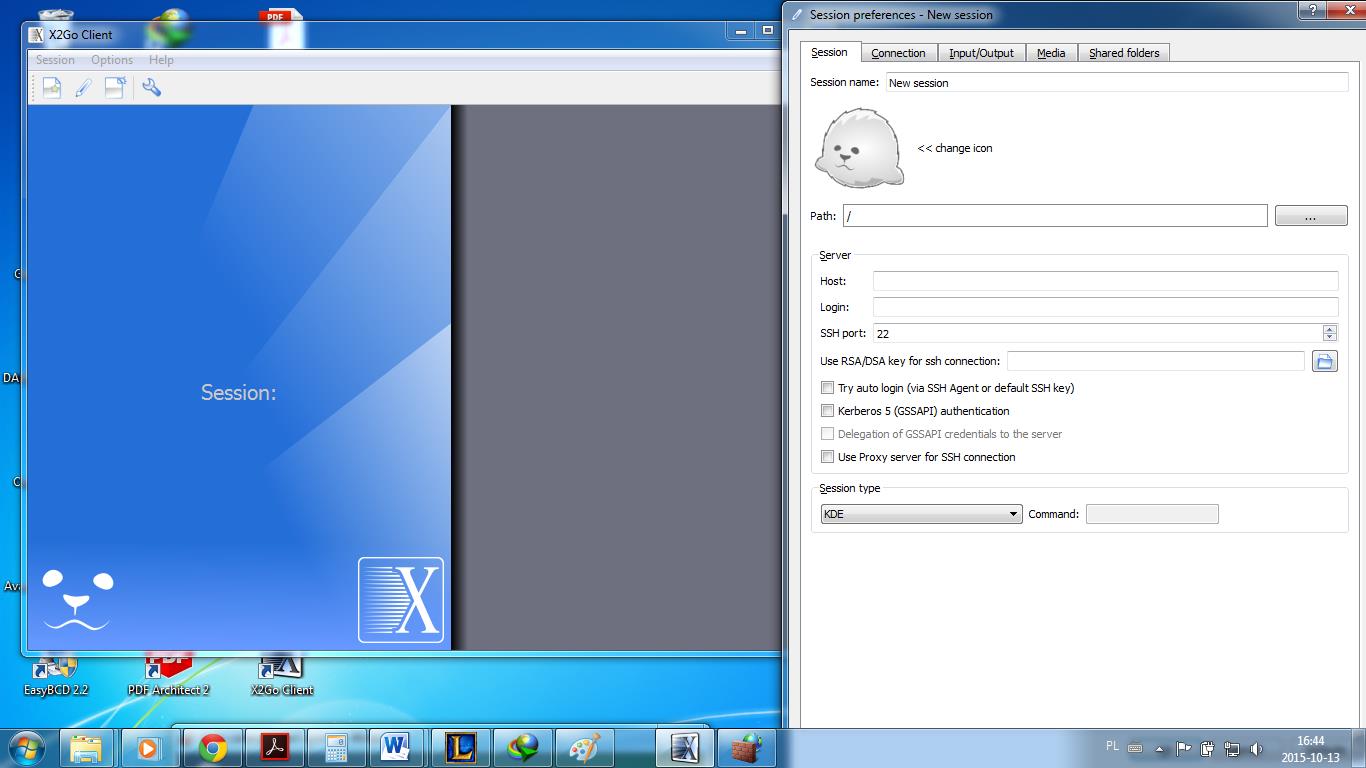Screen dimensions: 1366x768
Task: Switch to the Media tab
Action: [1051, 53]
